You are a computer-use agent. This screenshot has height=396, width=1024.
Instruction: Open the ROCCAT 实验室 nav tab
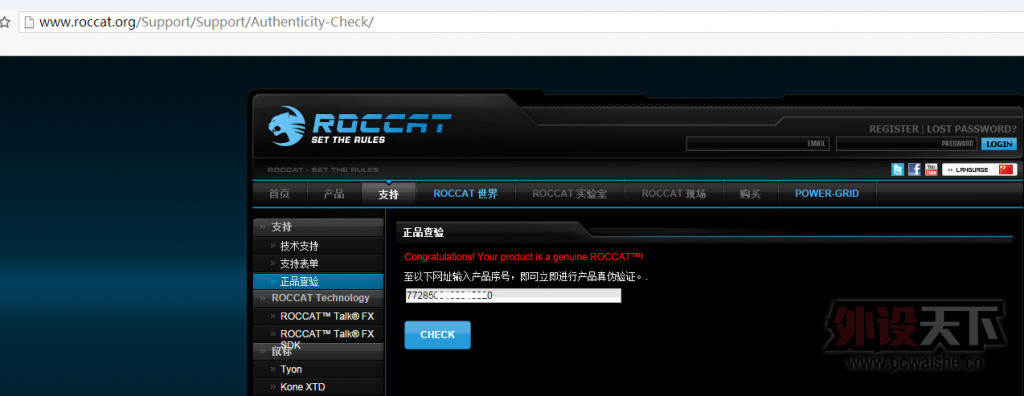coord(569,194)
